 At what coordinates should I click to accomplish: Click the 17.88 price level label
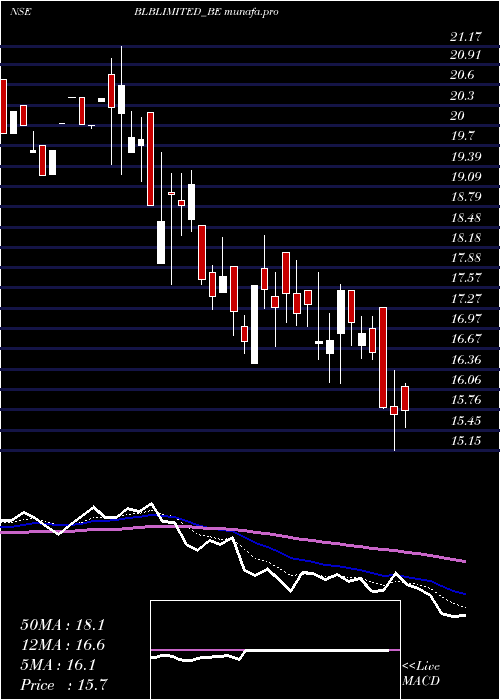[466, 258]
